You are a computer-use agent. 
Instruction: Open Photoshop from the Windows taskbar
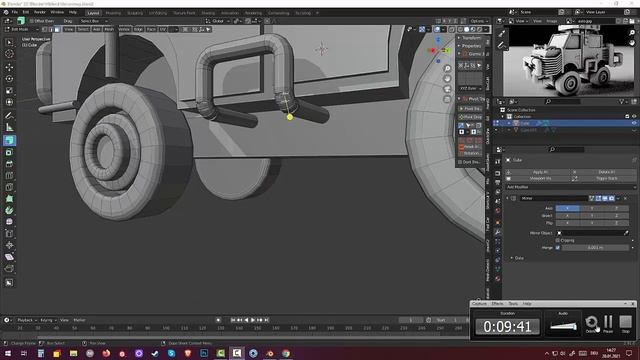click(x=204, y=353)
